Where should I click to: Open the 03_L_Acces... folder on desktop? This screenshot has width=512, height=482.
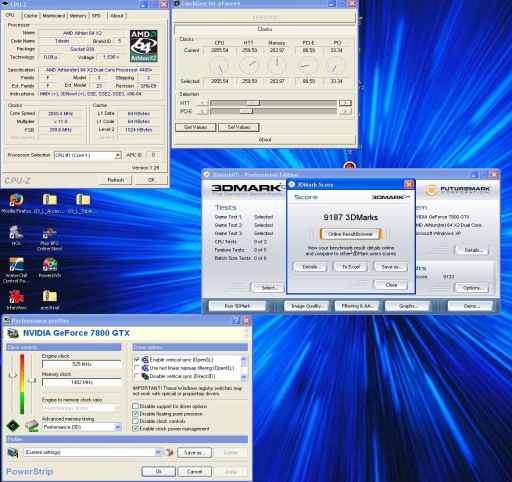tap(50, 200)
